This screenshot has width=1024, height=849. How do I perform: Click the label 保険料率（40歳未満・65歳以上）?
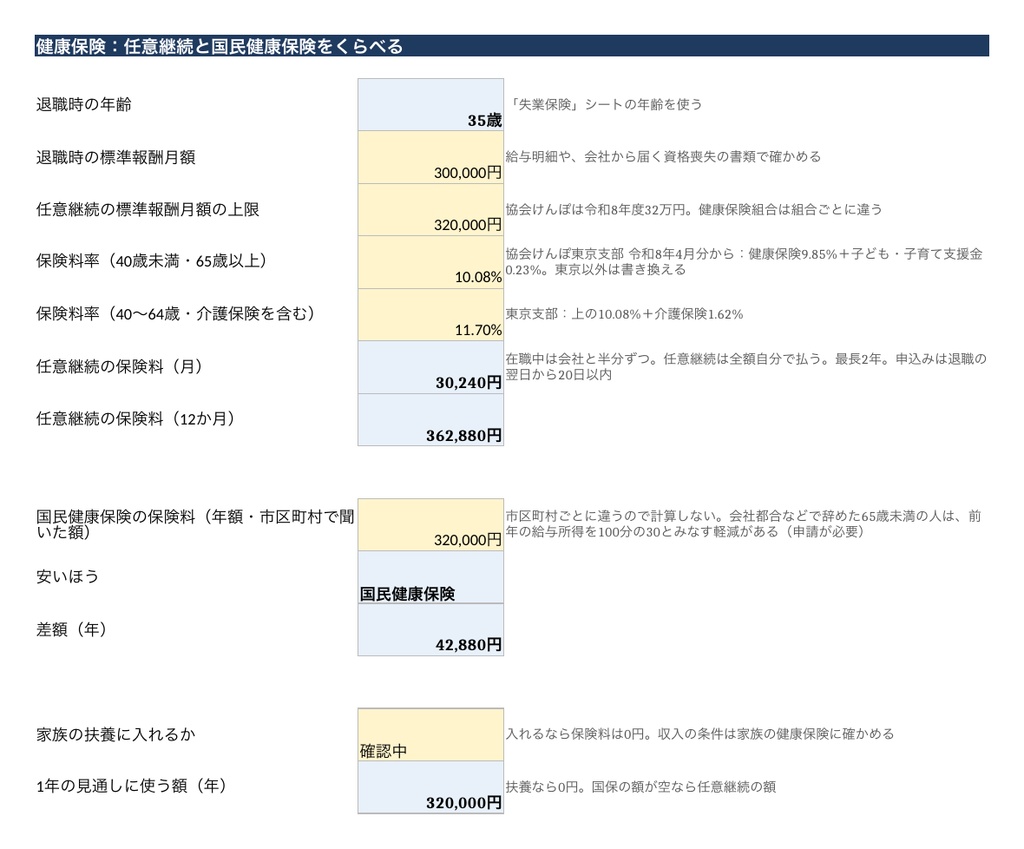tap(152, 261)
